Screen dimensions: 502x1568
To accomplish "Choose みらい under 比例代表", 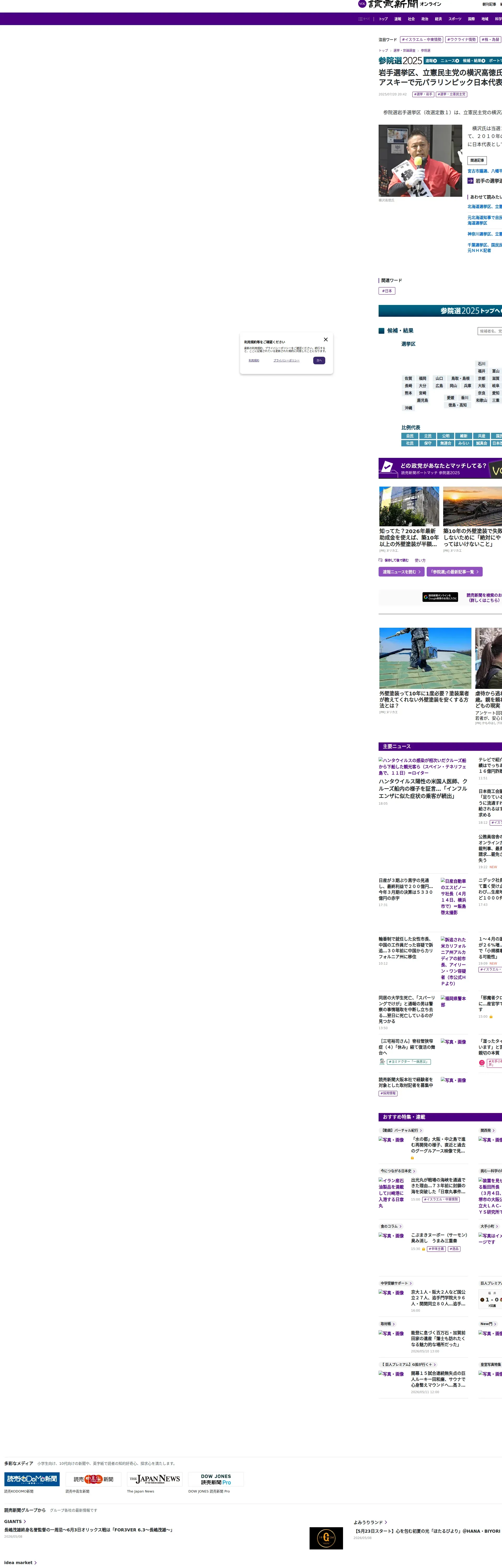I will click(464, 443).
